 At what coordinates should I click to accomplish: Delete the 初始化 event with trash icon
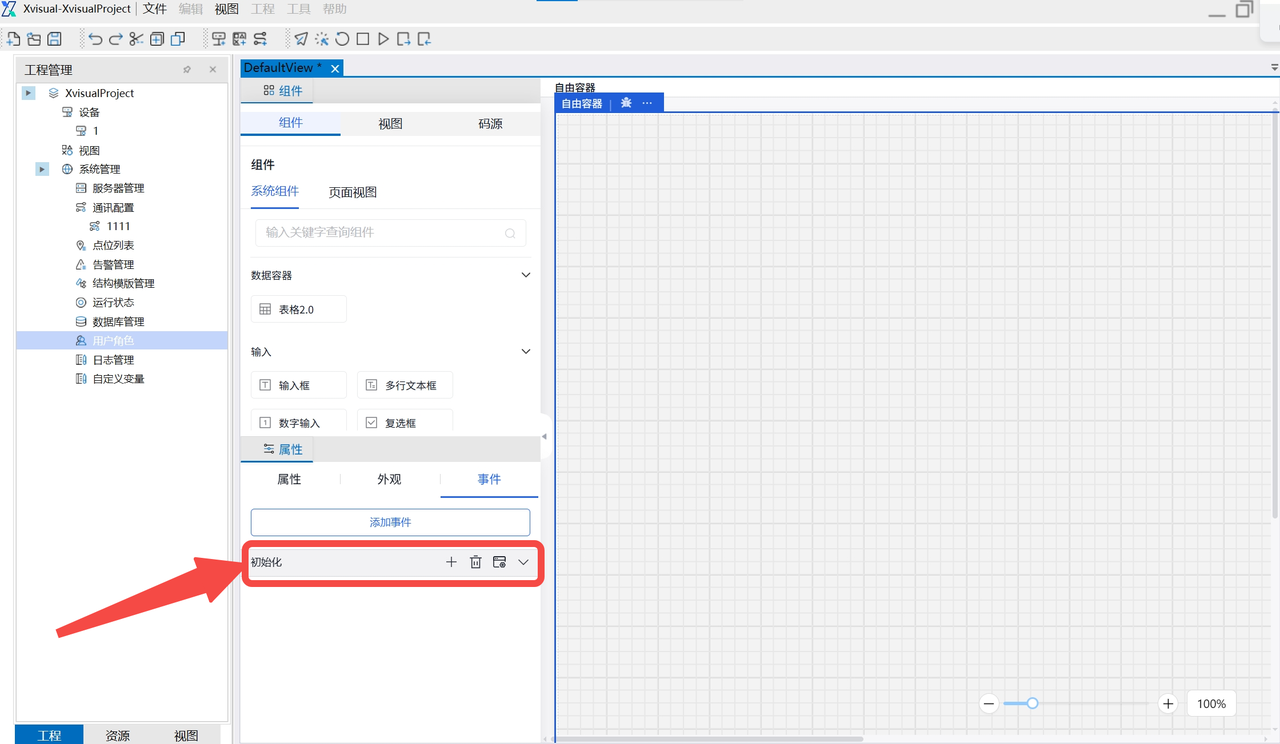[x=476, y=562]
